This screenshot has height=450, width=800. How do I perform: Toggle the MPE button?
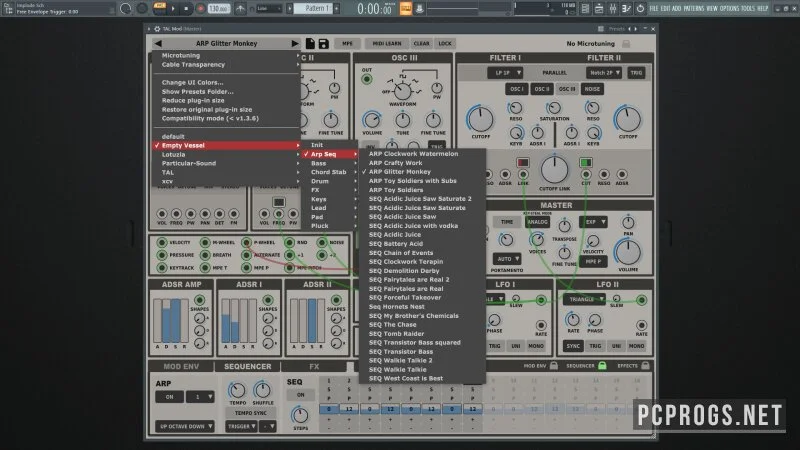coord(347,44)
